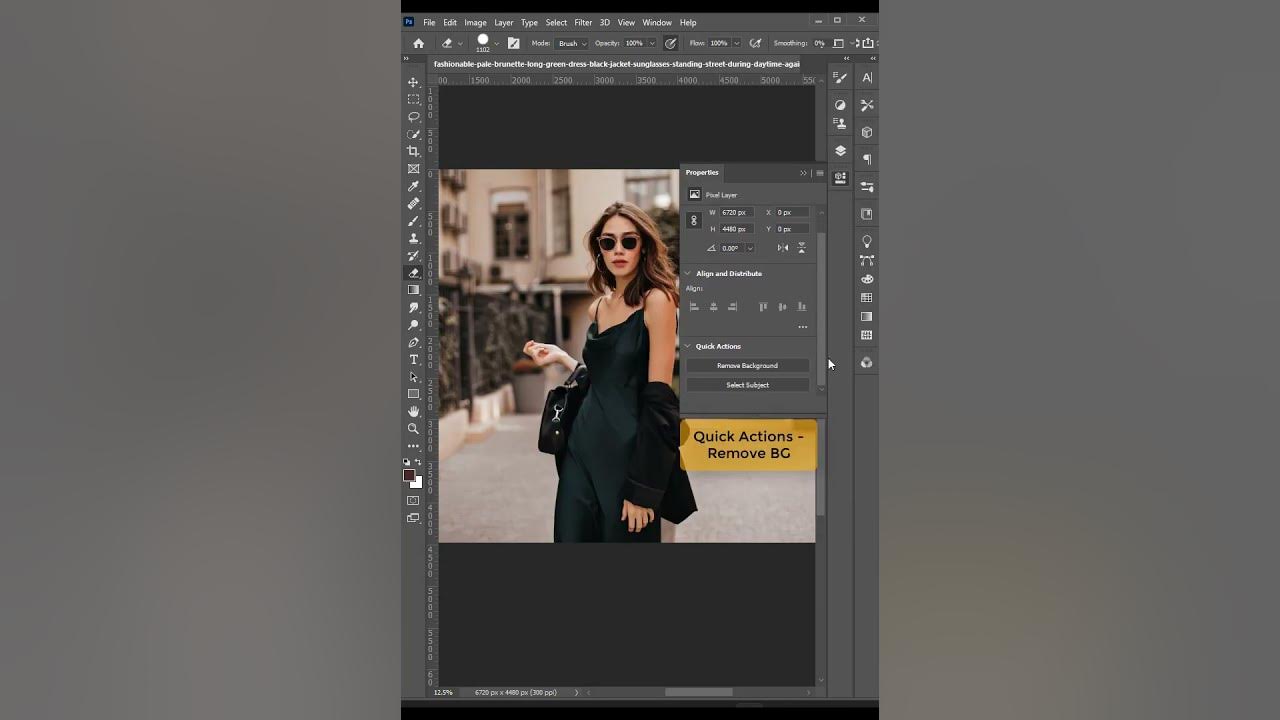The height and width of the screenshot is (720, 1280).
Task: Open the Window menu
Action: (657, 22)
